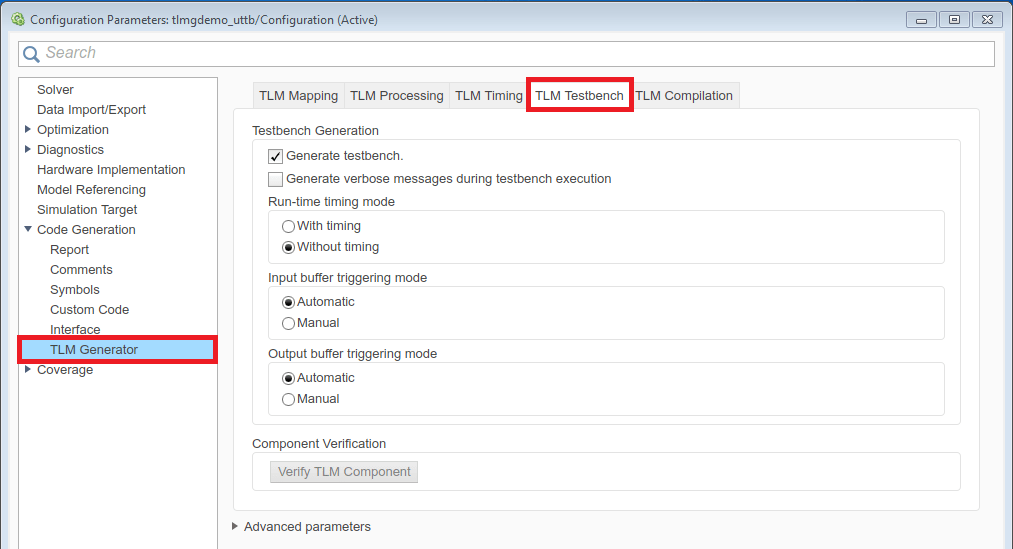Open the TLM Compilation tab

(684, 96)
